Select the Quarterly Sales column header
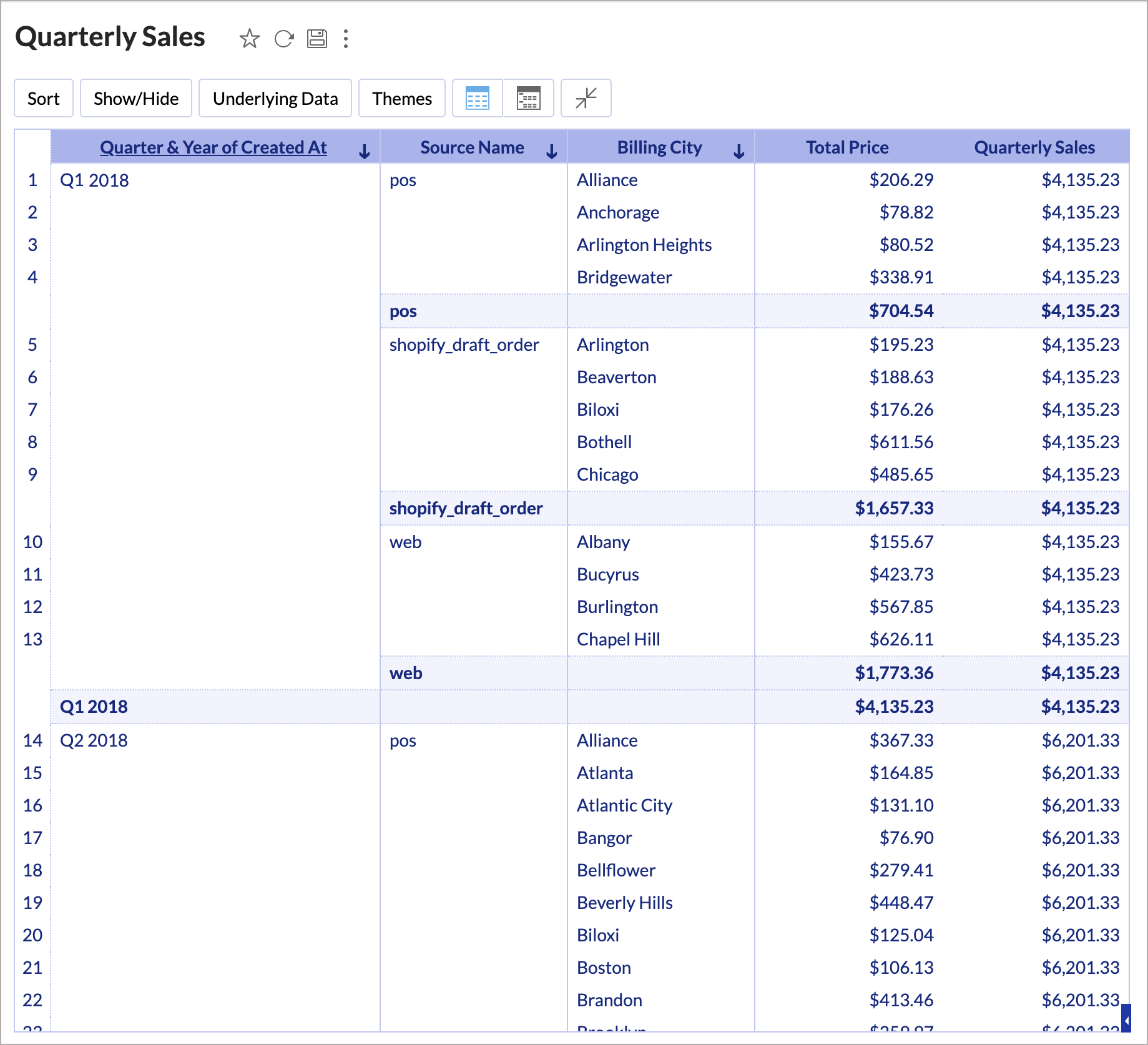This screenshot has width=1148, height=1045. coord(1034,147)
